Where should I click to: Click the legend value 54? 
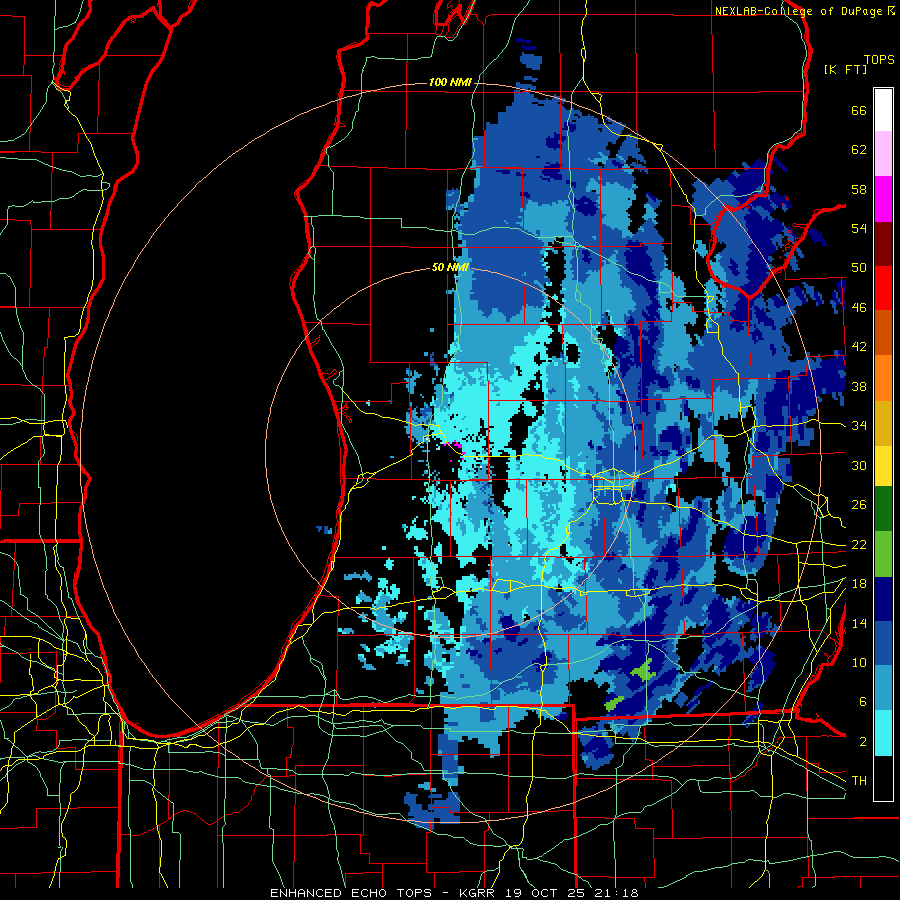pos(859,228)
